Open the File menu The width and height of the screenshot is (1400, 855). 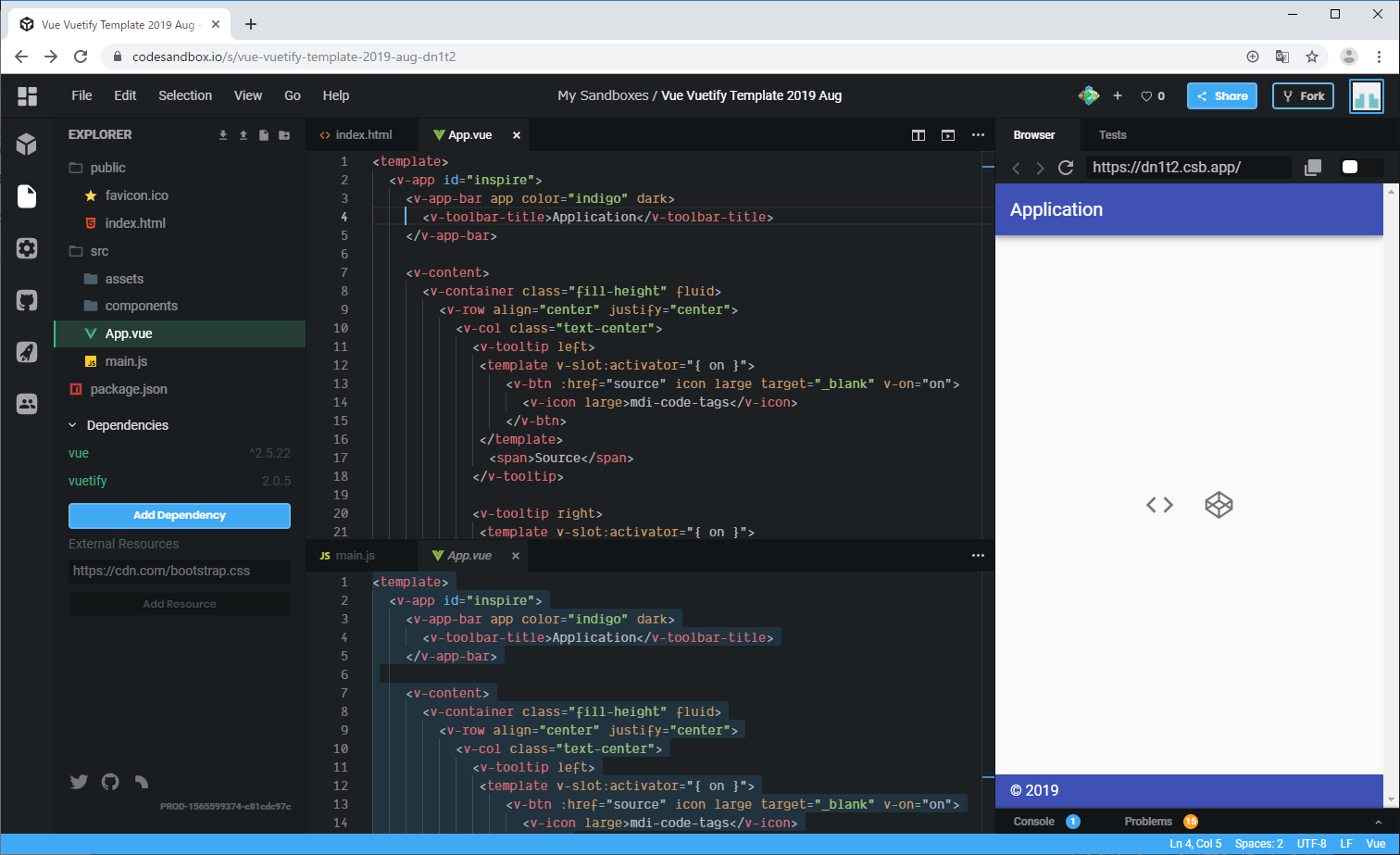[81, 95]
